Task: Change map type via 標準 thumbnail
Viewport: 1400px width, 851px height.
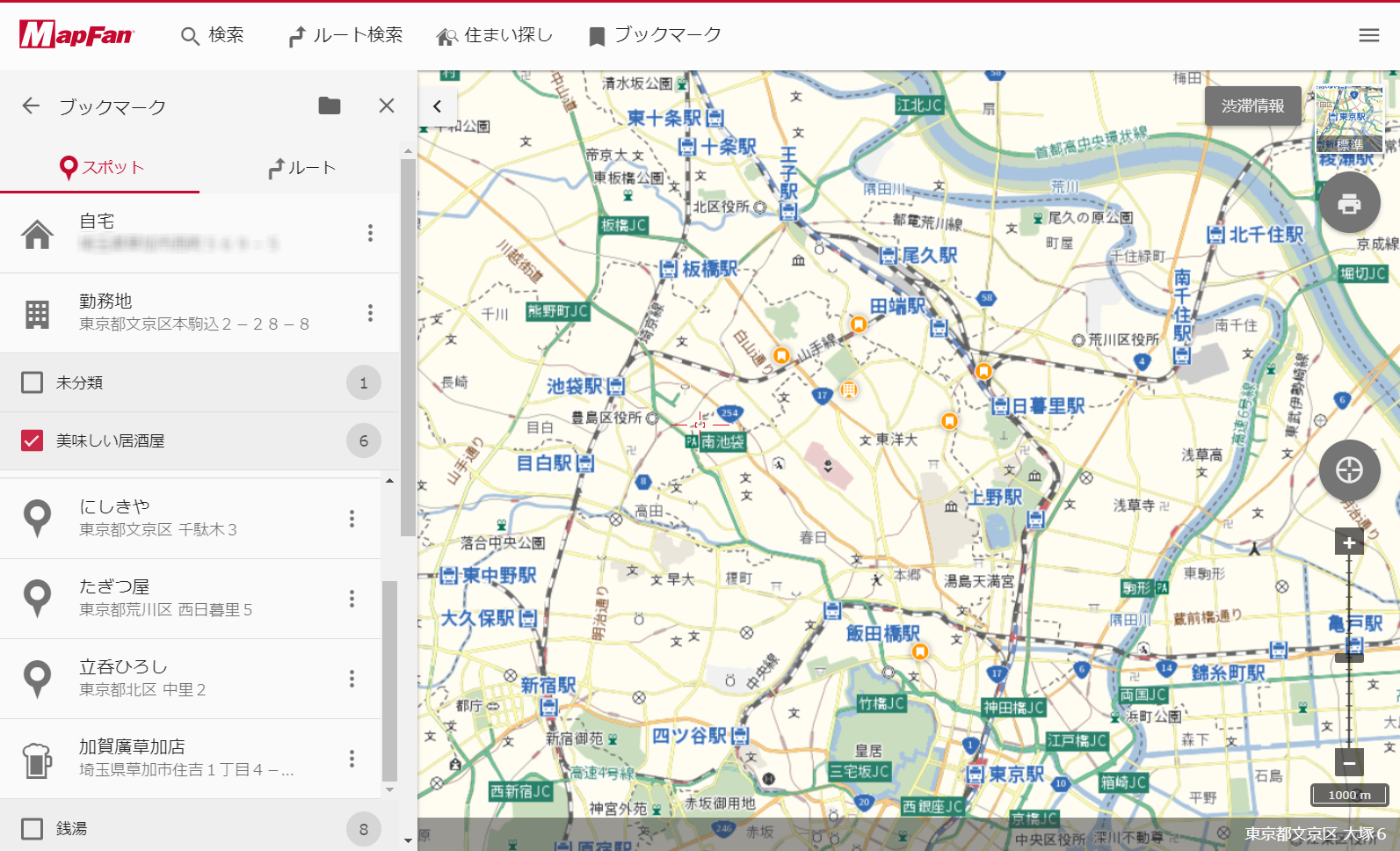Action: pyautogui.click(x=1348, y=120)
